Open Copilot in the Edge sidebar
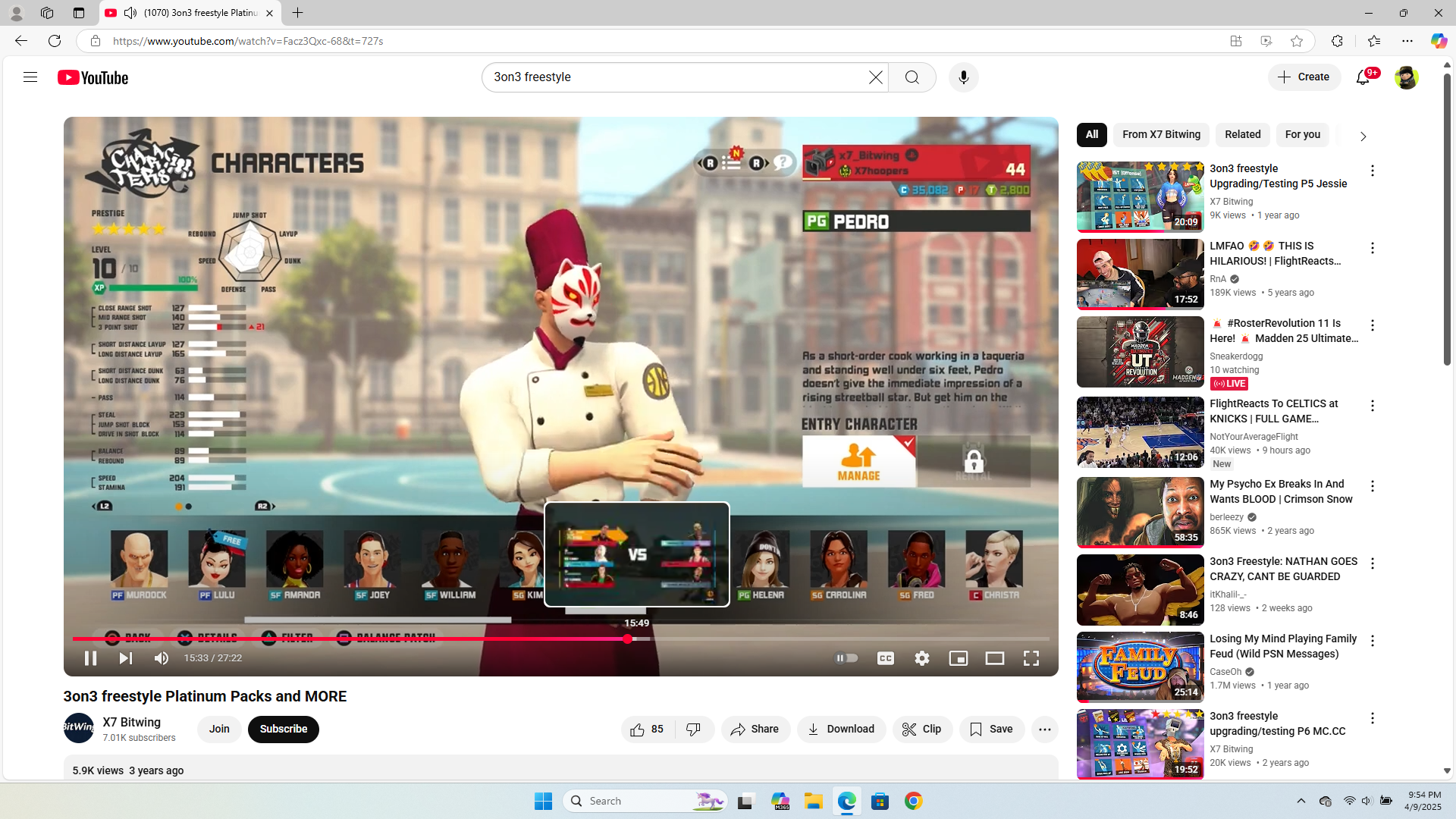The image size is (1456, 819). [1439, 41]
